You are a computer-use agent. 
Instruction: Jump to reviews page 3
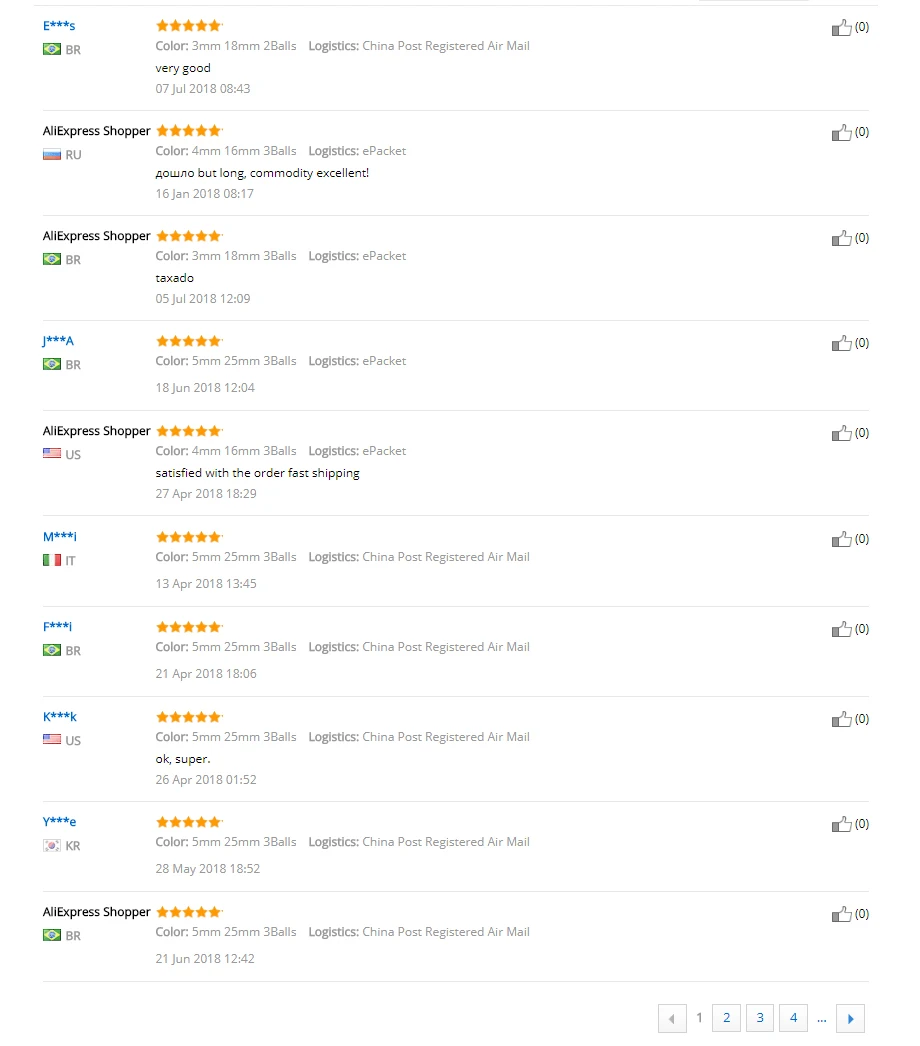click(760, 1018)
